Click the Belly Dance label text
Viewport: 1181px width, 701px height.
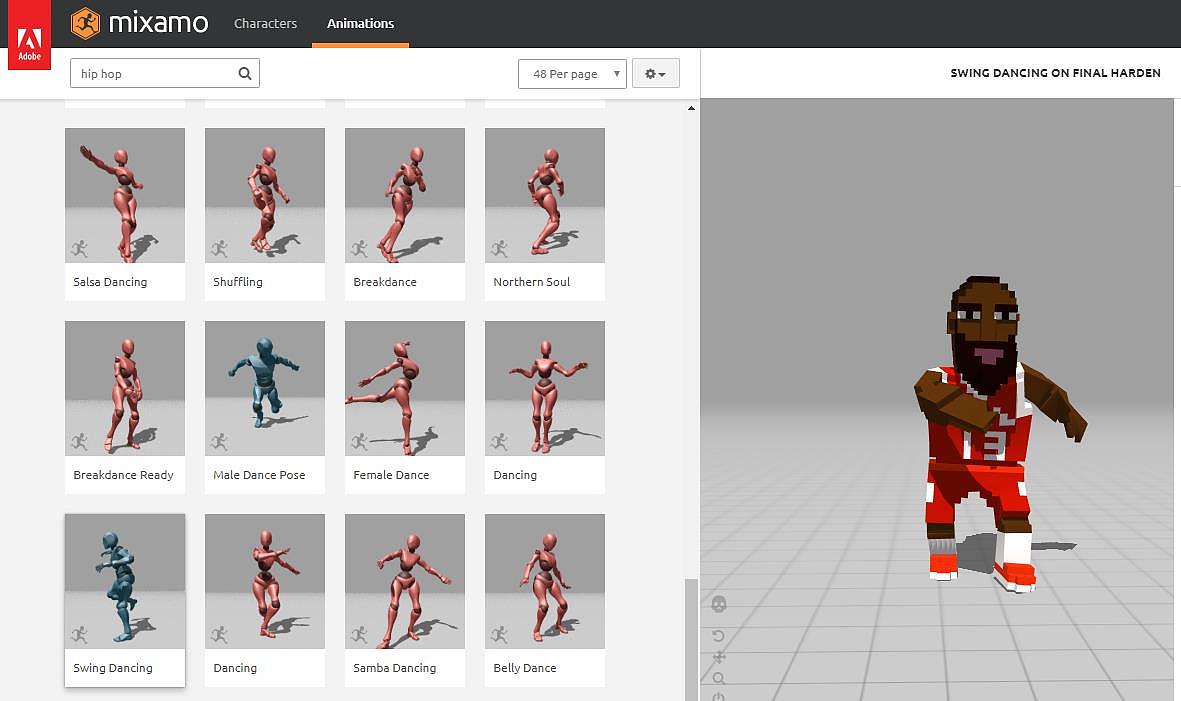click(525, 668)
